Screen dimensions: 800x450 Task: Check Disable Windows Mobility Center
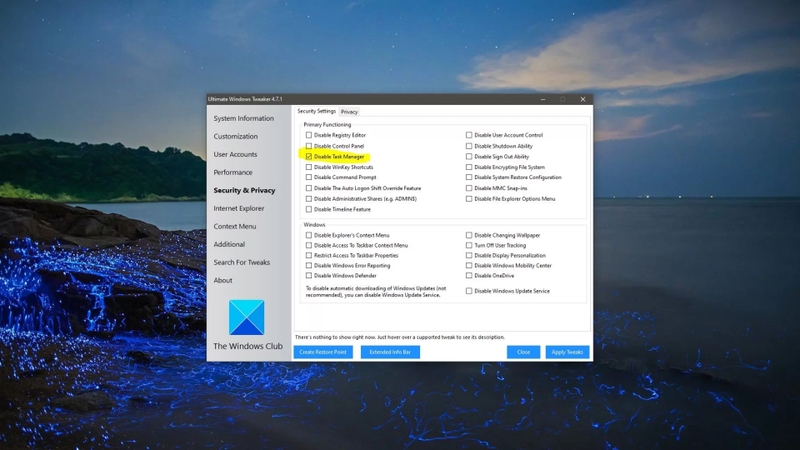(x=469, y=265)
